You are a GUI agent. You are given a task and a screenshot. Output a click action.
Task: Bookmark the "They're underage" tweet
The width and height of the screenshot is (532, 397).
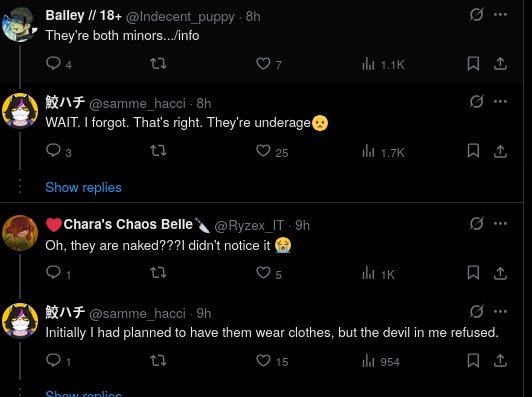(x=473, y=151)
